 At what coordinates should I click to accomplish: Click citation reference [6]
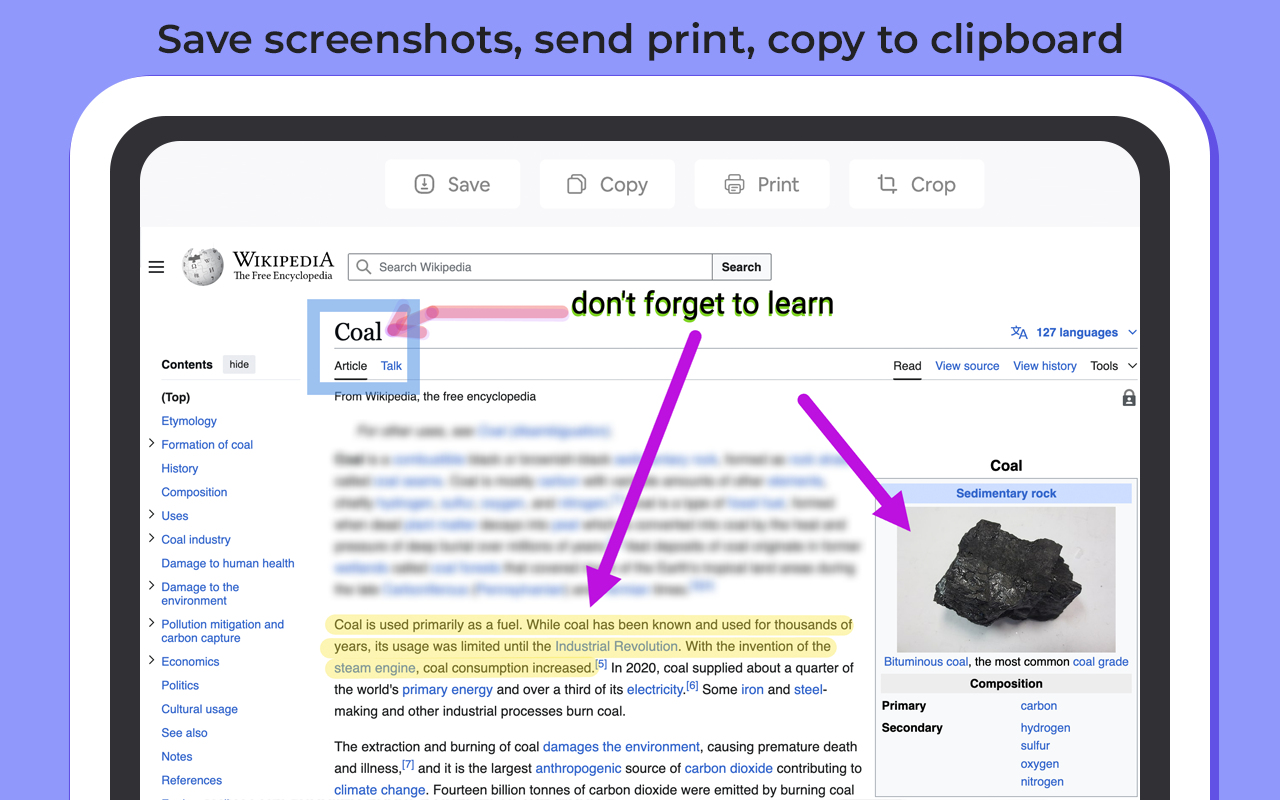click(x=692, y=685)
